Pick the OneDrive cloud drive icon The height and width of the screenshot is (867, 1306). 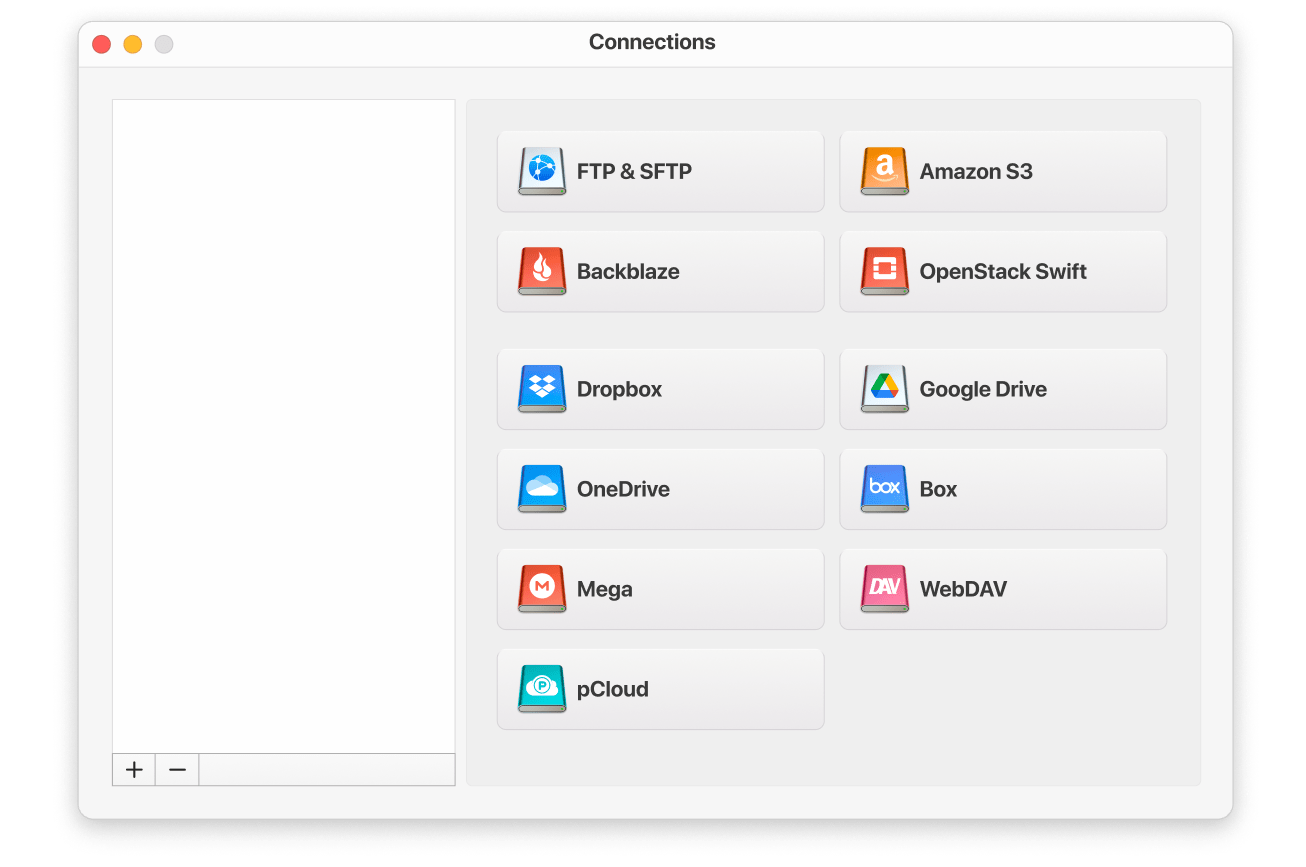[x=541, y=489]
